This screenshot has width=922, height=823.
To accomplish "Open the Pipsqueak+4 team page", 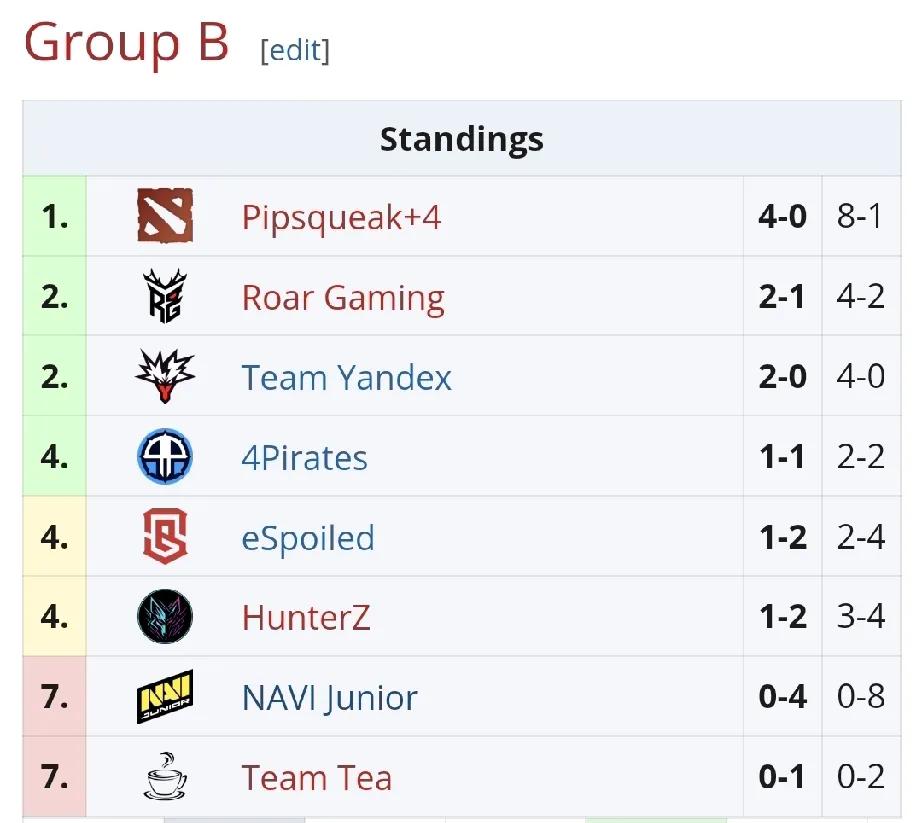I will pyautogui.click(x=341, y=218).
